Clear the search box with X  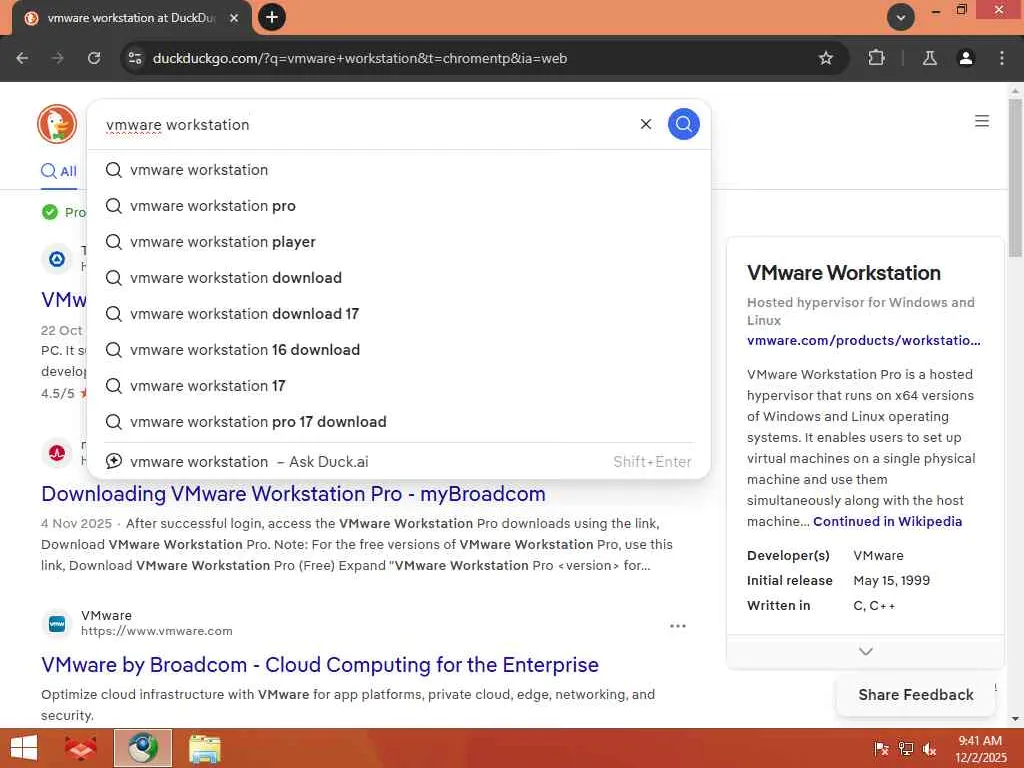tap(646, 124)
